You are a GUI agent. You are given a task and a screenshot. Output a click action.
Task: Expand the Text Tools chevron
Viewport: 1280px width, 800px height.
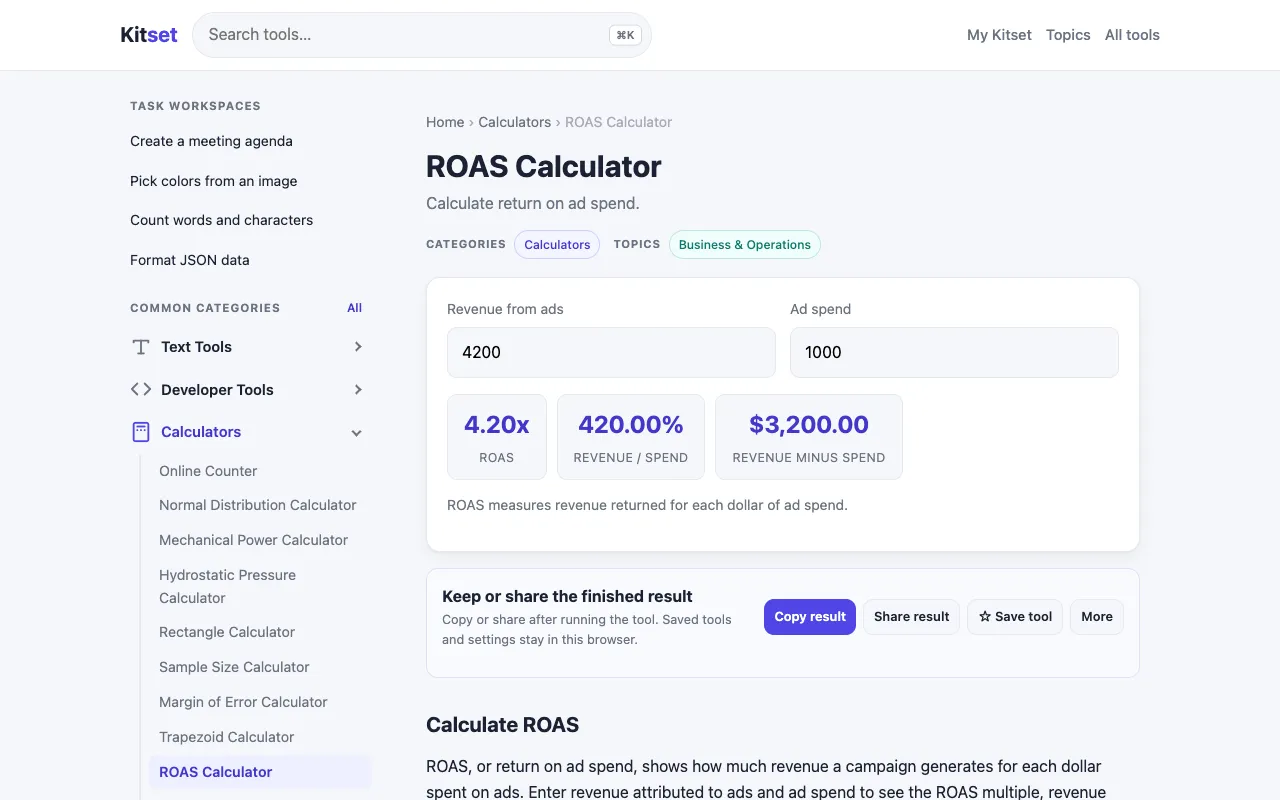click(358, 347)
